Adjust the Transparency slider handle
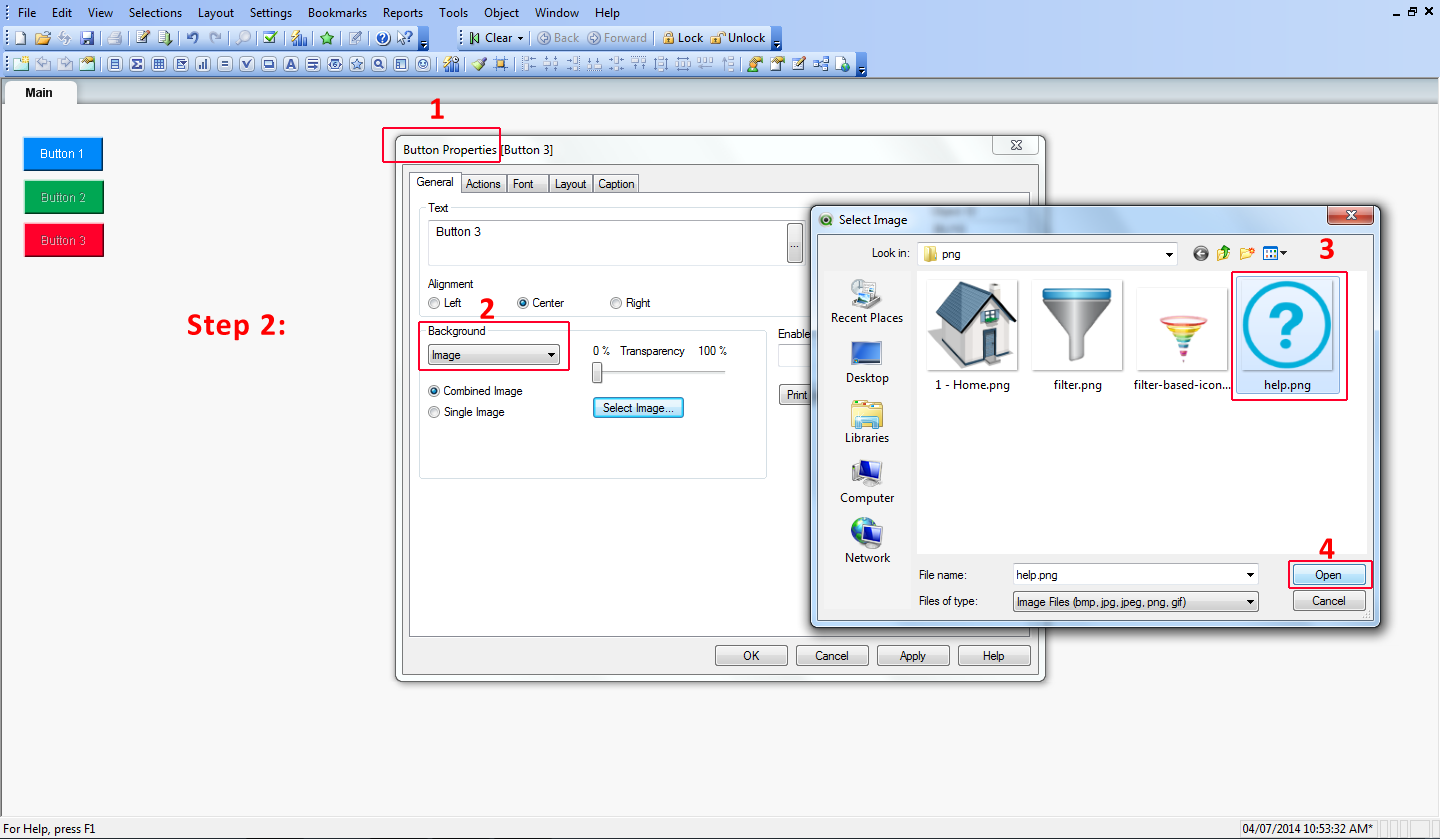The height and width of the screenshot is (839, 1440). [597, 373]
